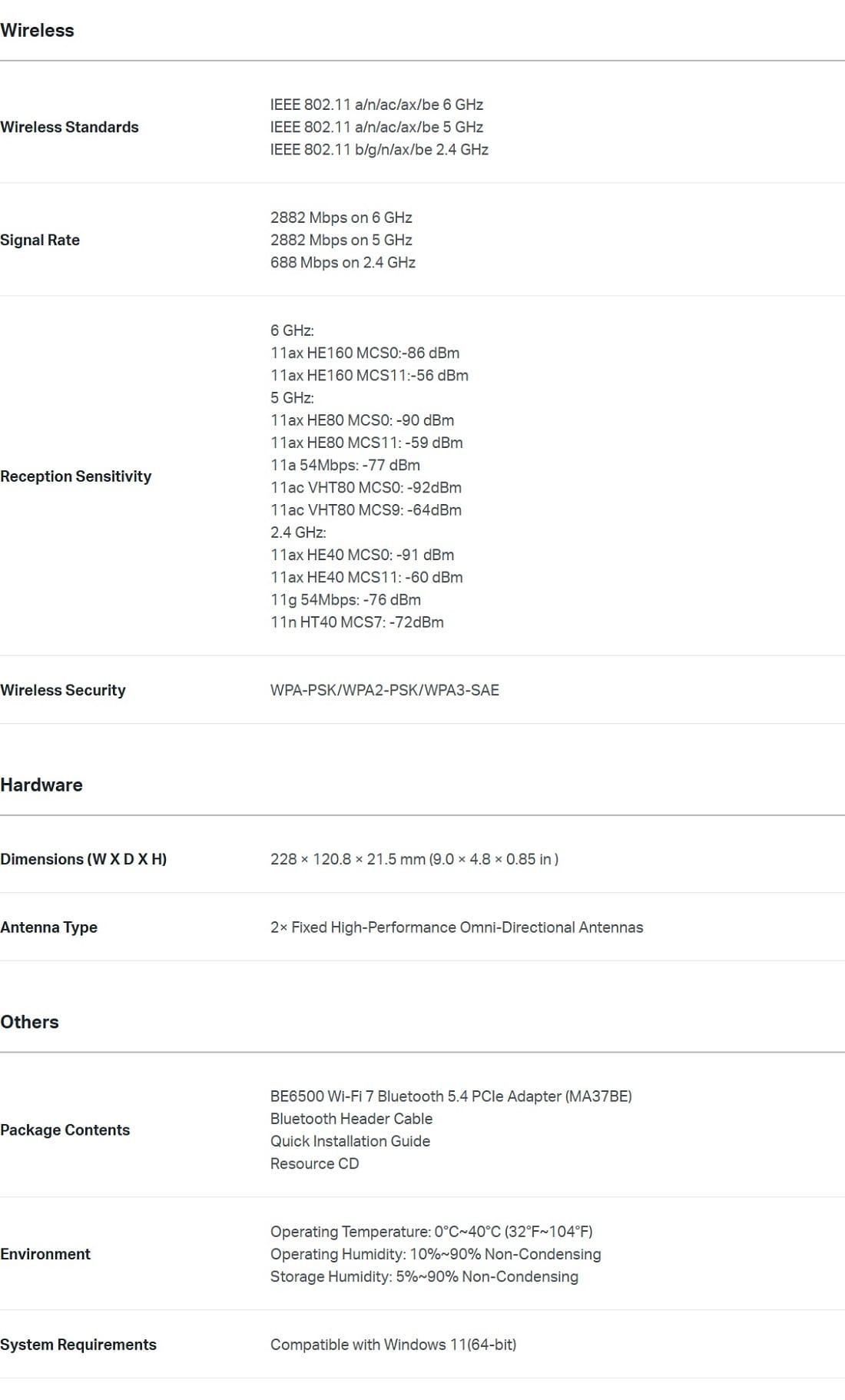The image size is (845, 1400).
Task: Click the Signal Rate label
Action: [x=40, y=241]
